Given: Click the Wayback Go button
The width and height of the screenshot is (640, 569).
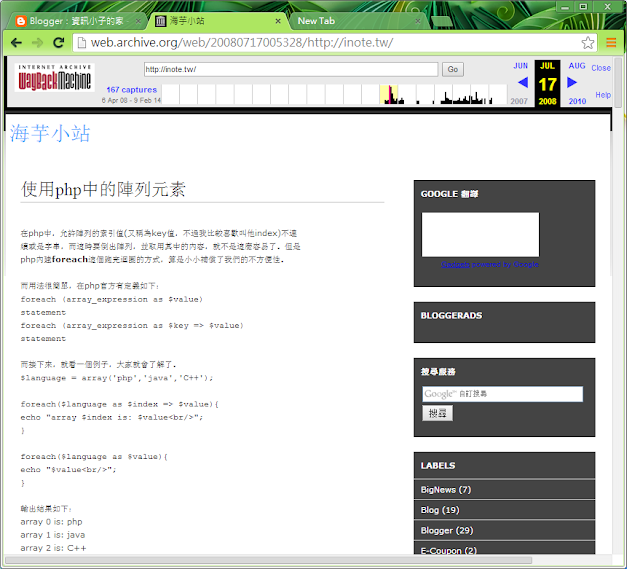Looking at the screenshot, I should (453, 69).
